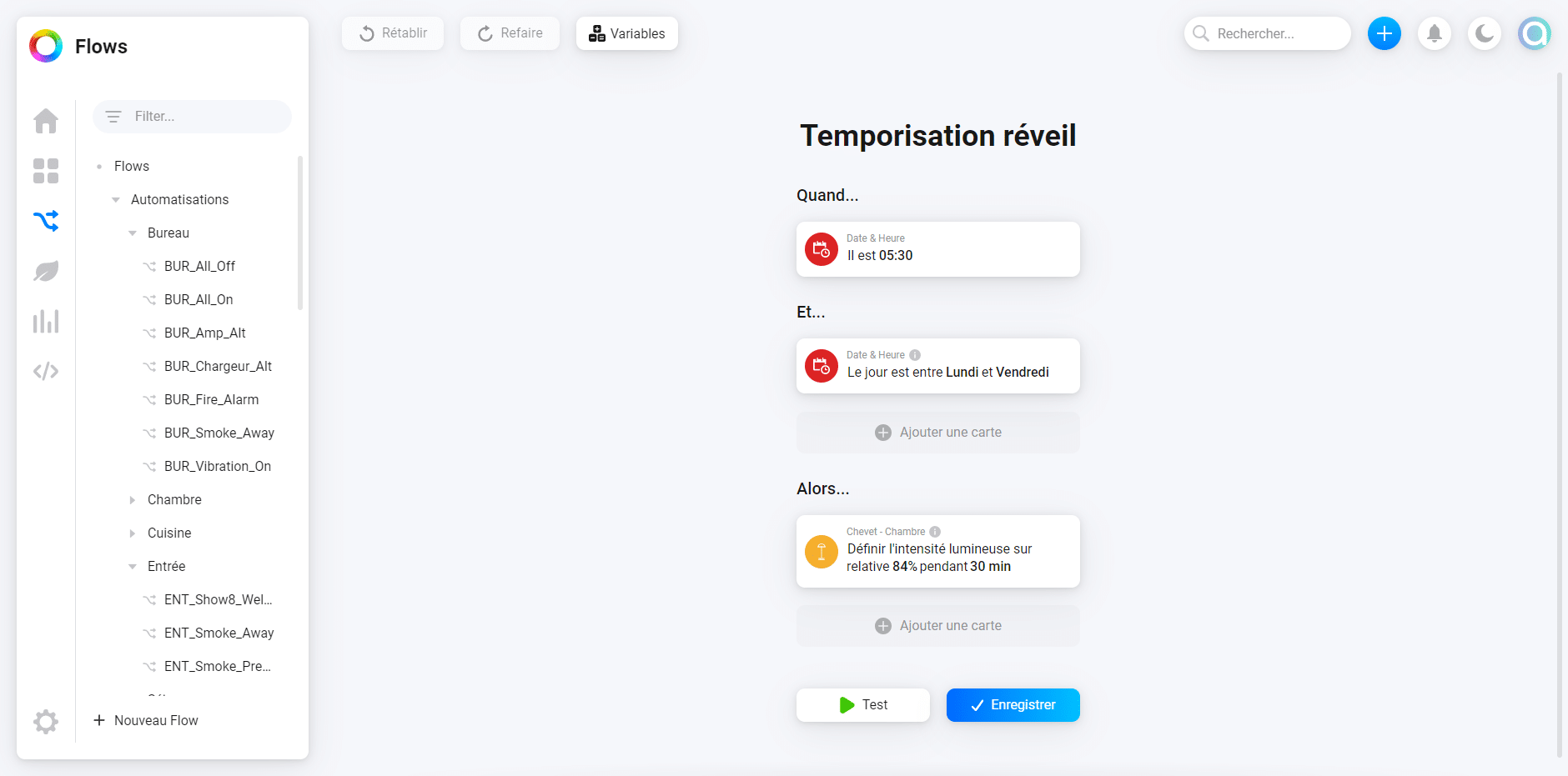Open the Devices grid icon

pyautogui.click(x=46, y=171)
